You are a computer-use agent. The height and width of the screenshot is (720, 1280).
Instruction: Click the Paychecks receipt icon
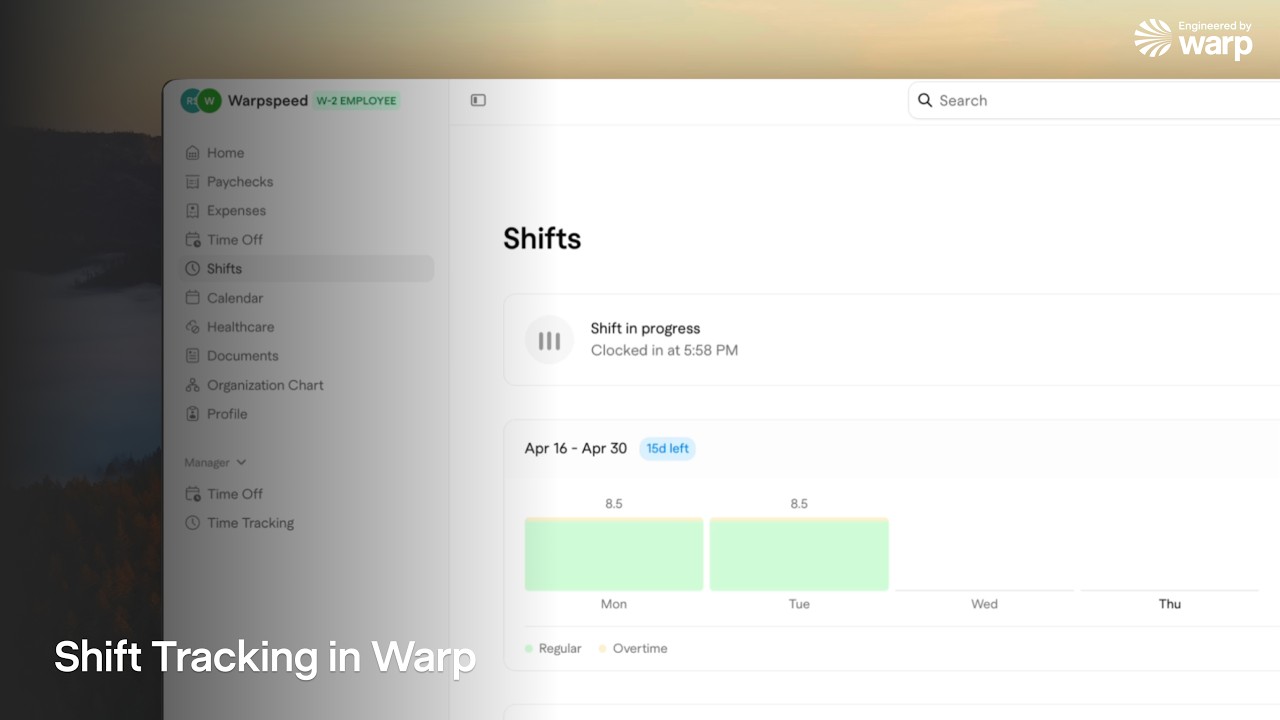pos(193,182)
